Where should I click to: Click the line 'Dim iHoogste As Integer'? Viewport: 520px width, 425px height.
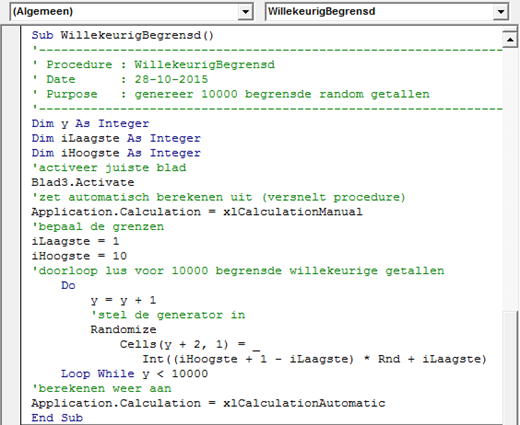pos(116,153)
